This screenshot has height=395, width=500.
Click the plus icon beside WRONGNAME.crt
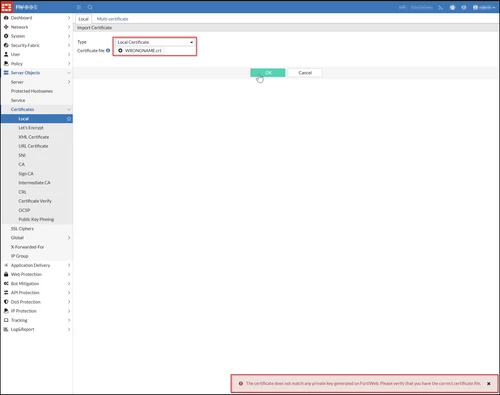(120, 51)
